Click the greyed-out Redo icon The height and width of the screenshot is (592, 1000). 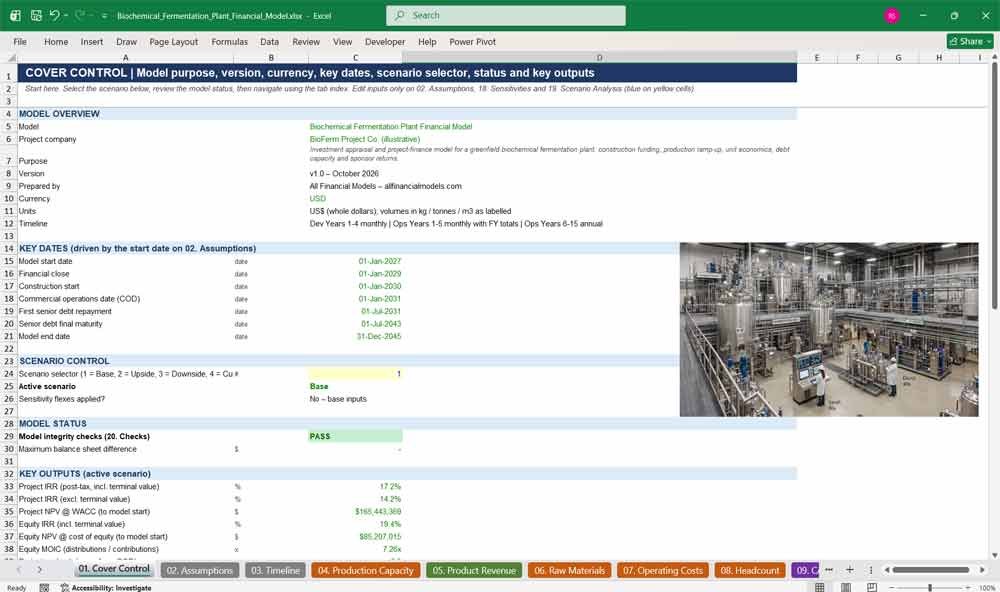[80, 15]
